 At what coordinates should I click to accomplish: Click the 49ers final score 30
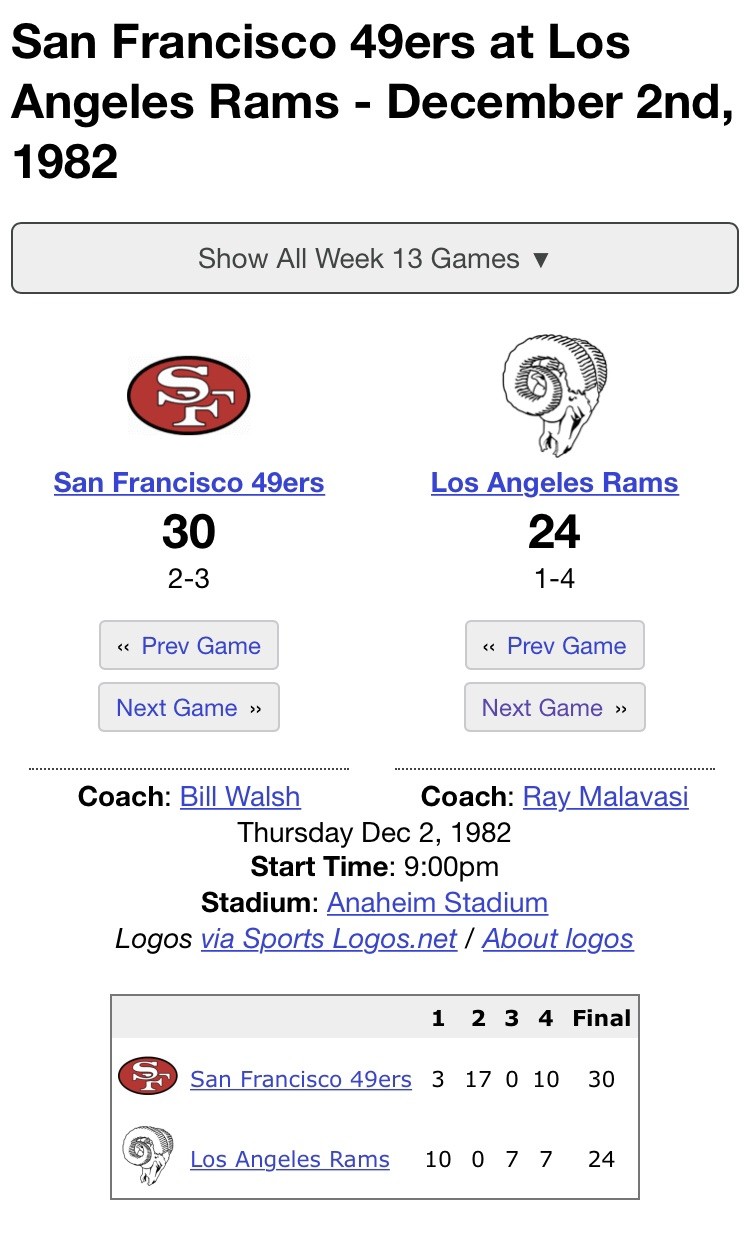pyautogui.click(x=601, y=1079)
